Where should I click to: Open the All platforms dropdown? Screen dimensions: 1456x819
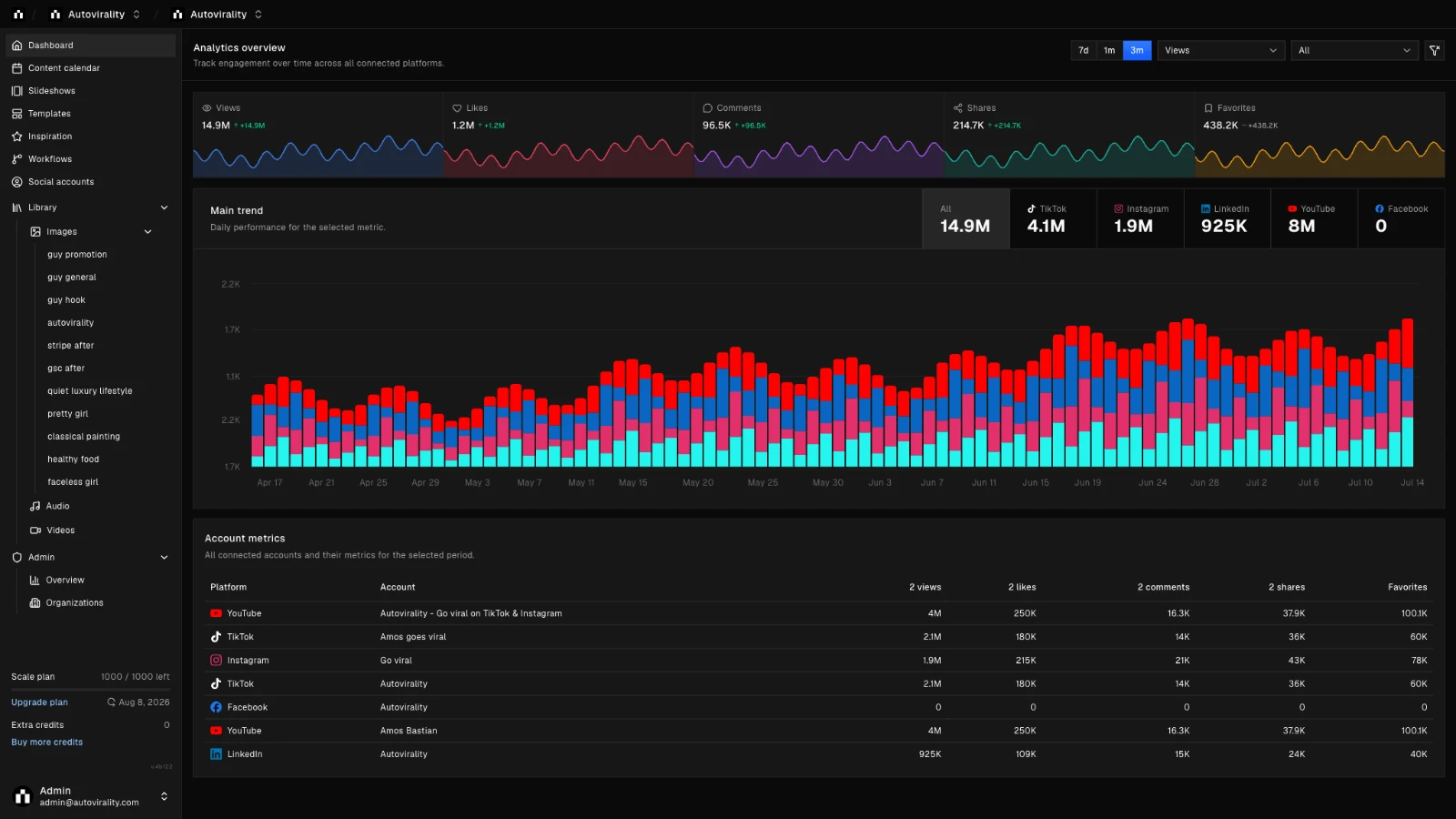[x=1355, y=51]
